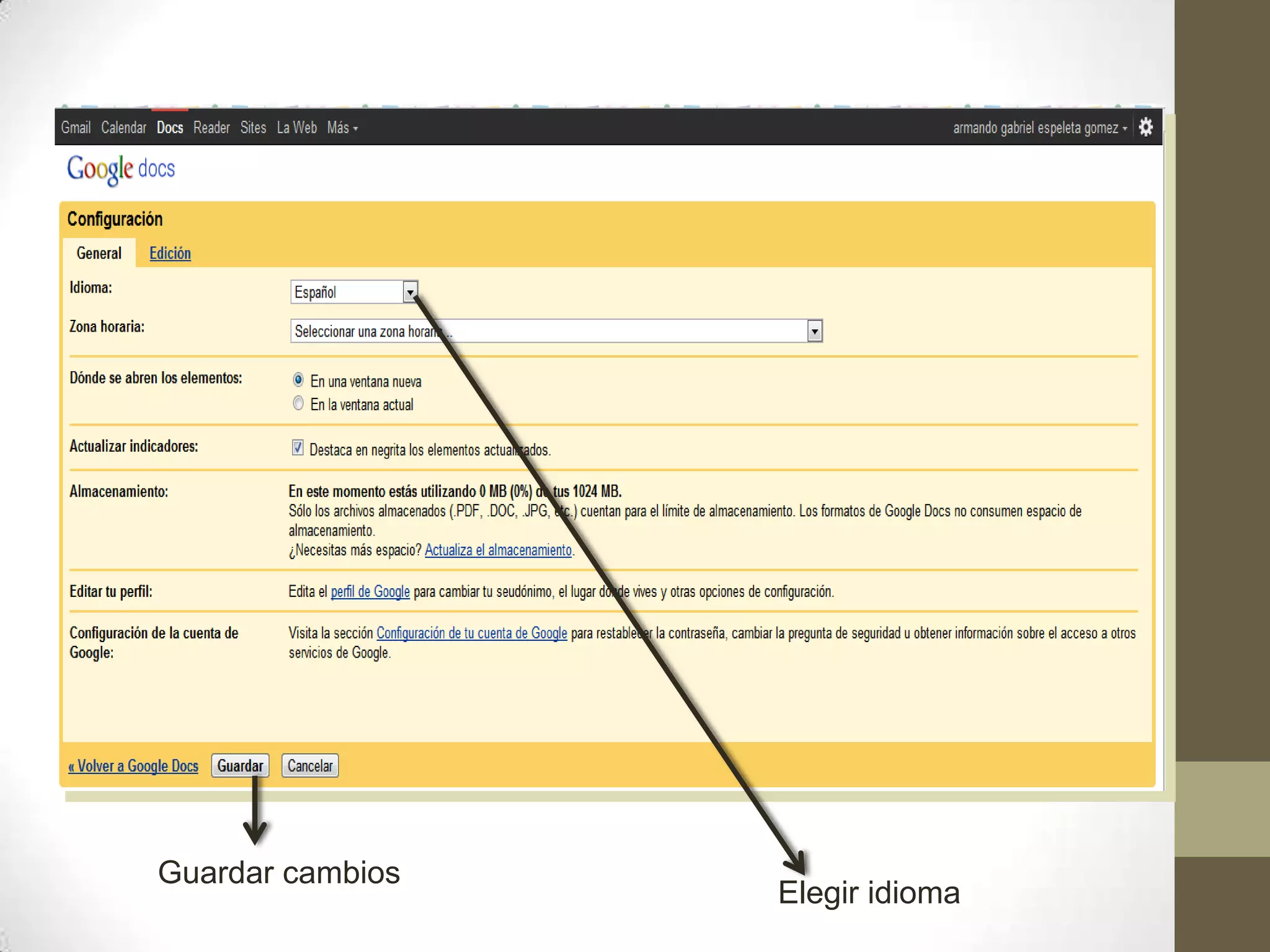Viewport: 1270px width, 952px height.
Task: Click the Guardar button
Action: 240,765
